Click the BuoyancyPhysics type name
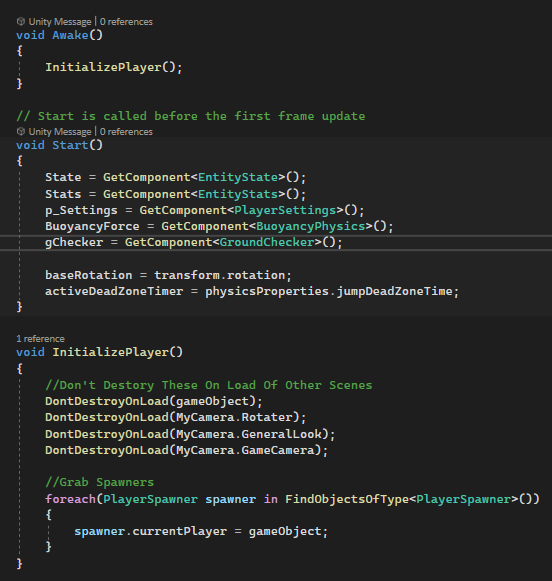Image resolution: width=552 pixels, height=581 pixels. point(311,226)
